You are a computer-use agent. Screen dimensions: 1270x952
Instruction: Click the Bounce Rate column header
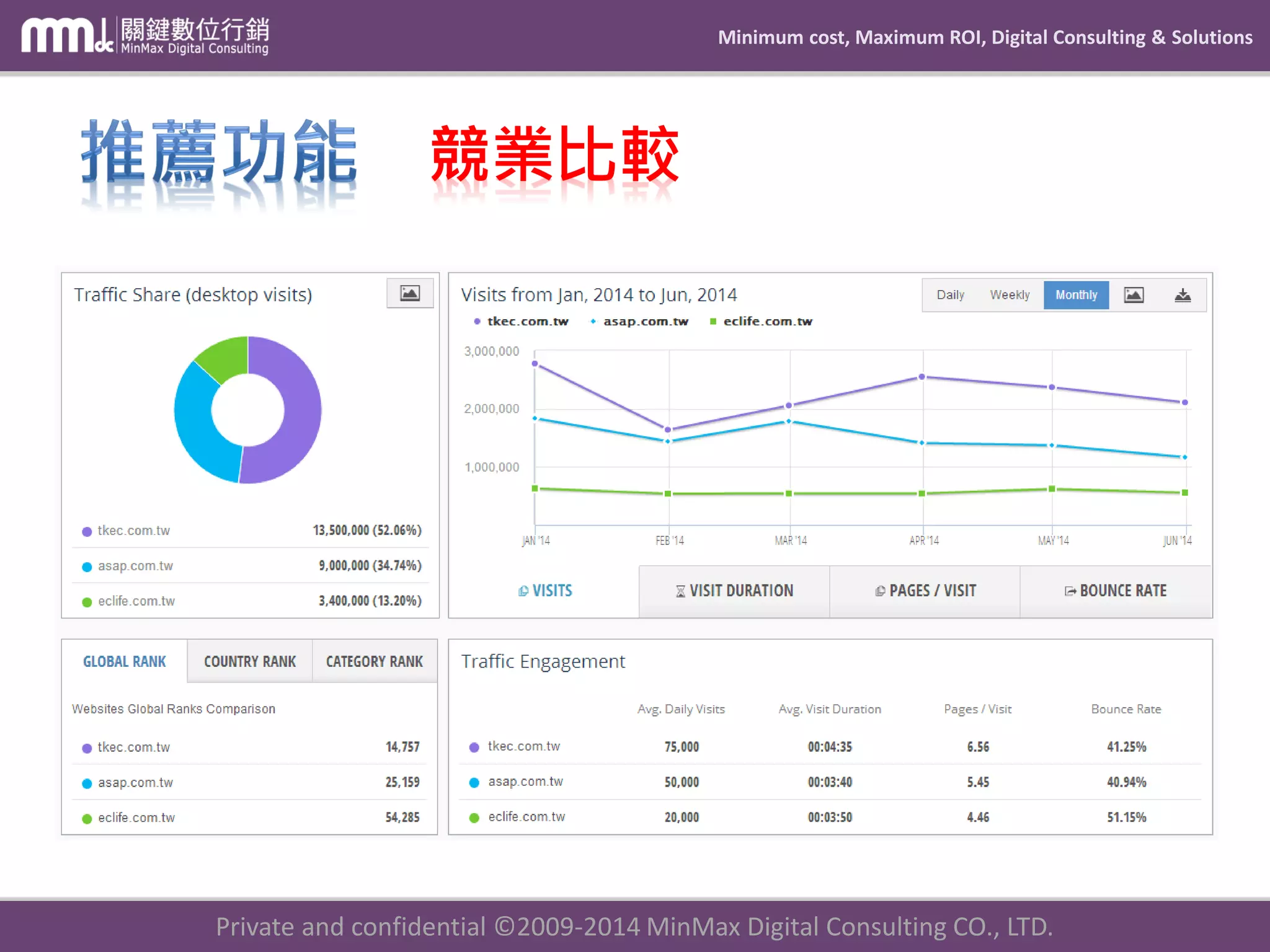1126,709
